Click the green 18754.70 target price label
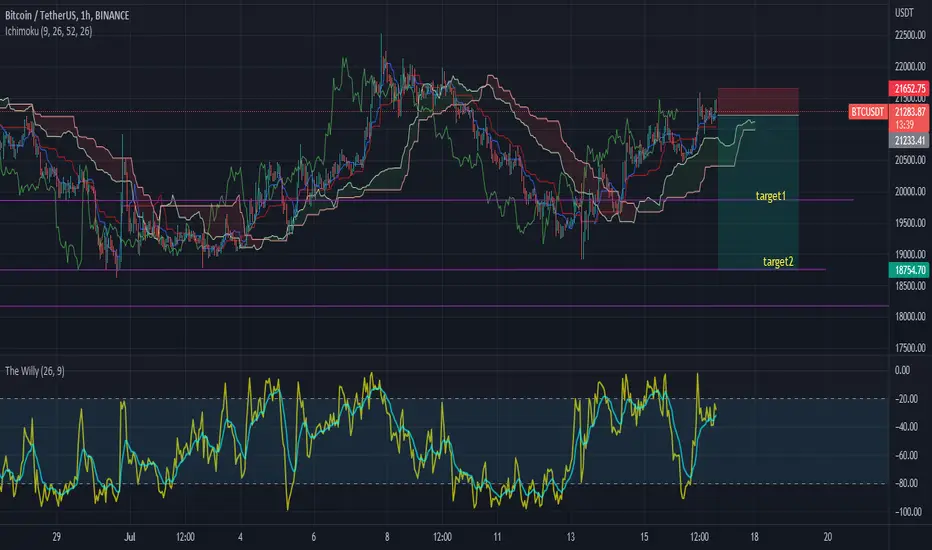This screenshot has width=932, height=550. tap(909, 270)
